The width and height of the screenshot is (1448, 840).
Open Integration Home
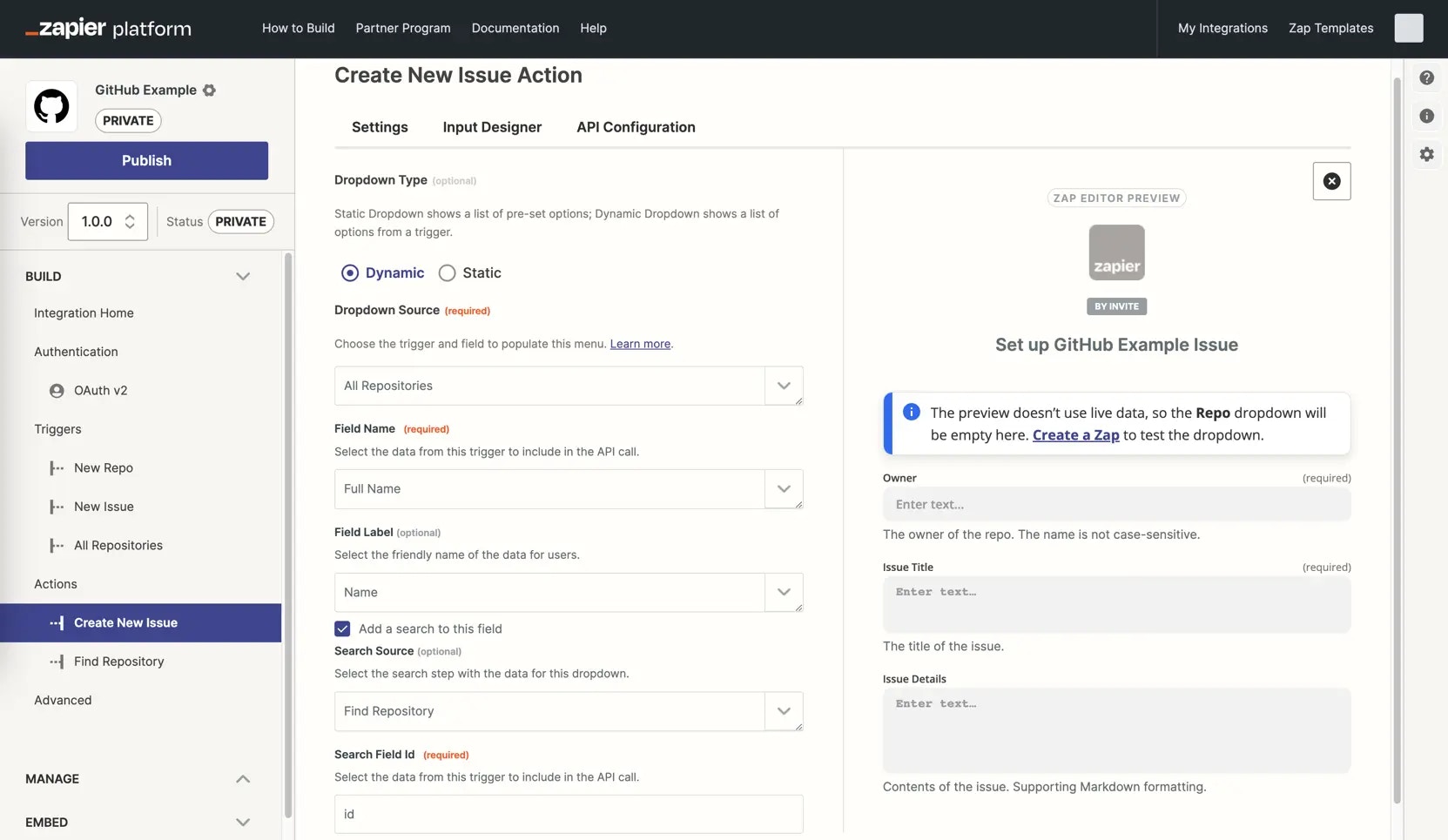tap(84, 313)
